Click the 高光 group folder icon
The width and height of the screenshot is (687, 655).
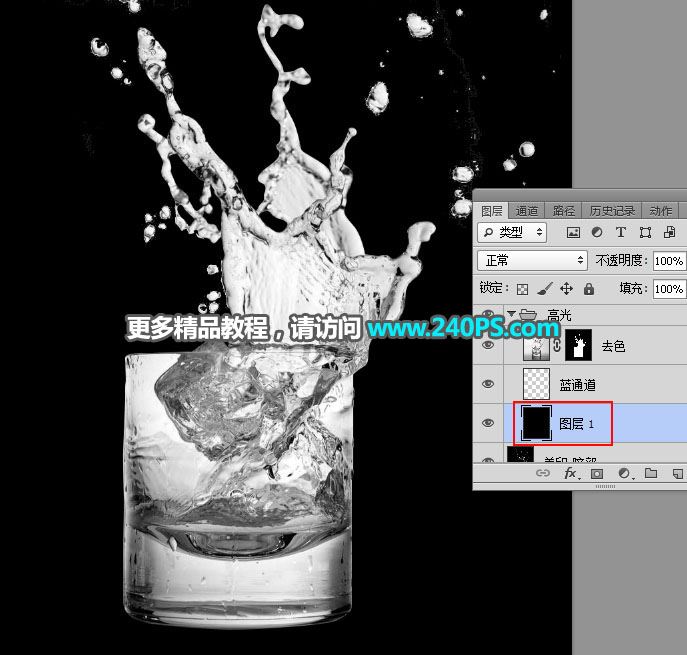pos(528,315)
